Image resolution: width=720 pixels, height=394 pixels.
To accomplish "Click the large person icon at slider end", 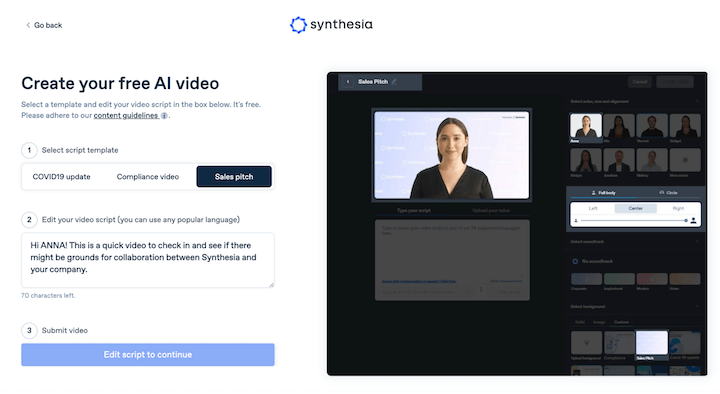I will [693, 221].
